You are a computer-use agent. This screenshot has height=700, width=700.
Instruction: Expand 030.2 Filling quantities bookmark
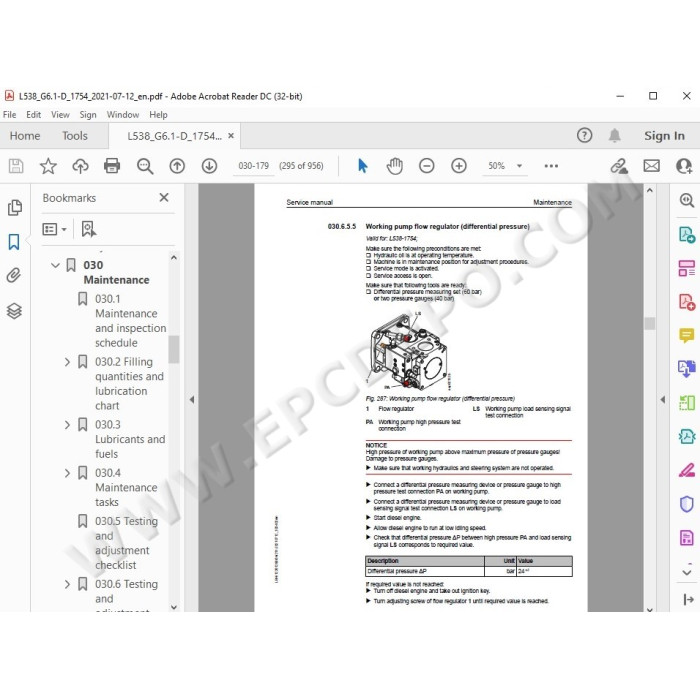tap(67, 362)
